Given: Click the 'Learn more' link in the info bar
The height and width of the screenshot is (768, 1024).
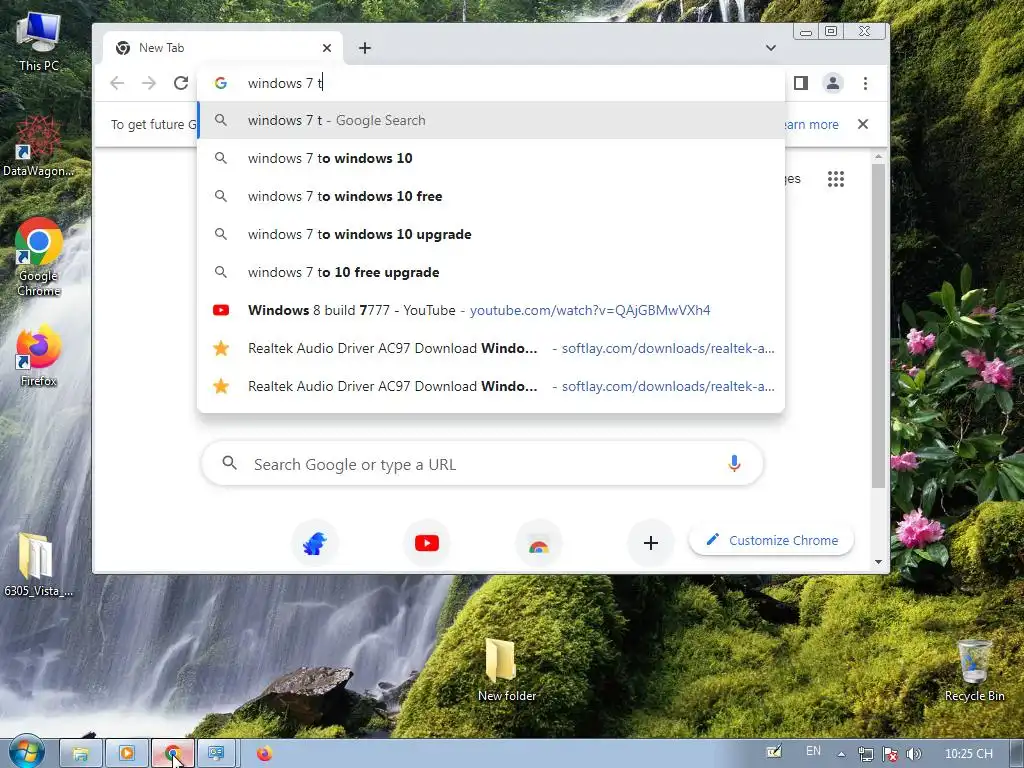Looking at the screenshot, I should [x=811, y=124].
